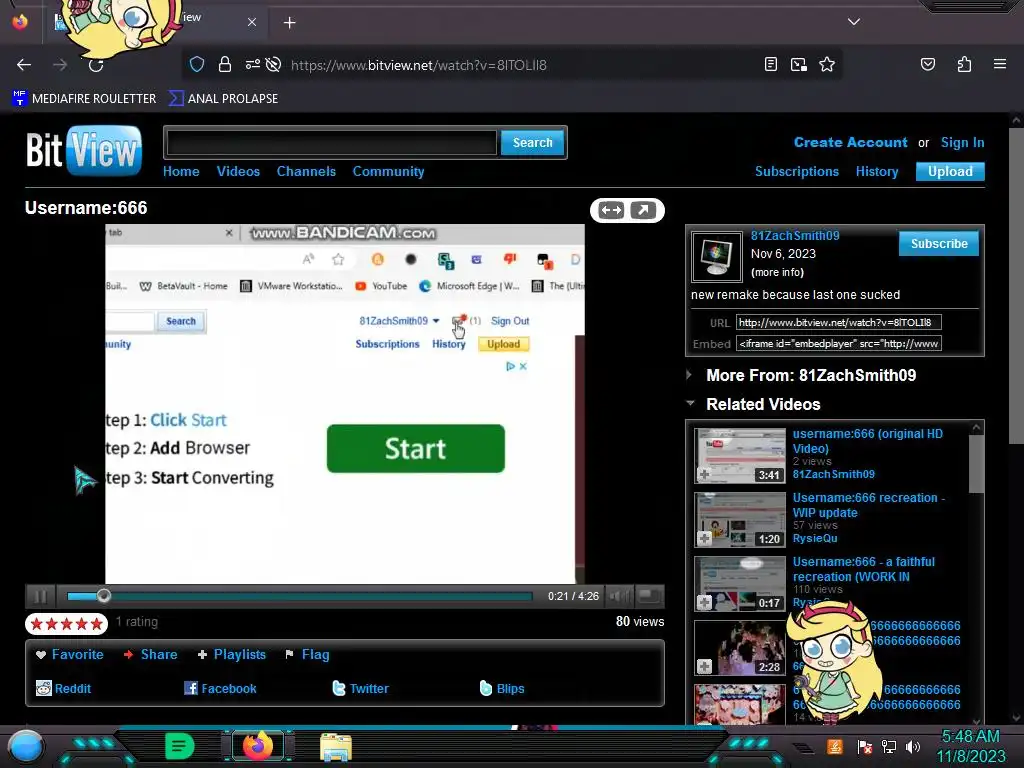Click the Create Account link
Image resolution: width=1024 pixels, height=768 pixels.
[850, 142]
